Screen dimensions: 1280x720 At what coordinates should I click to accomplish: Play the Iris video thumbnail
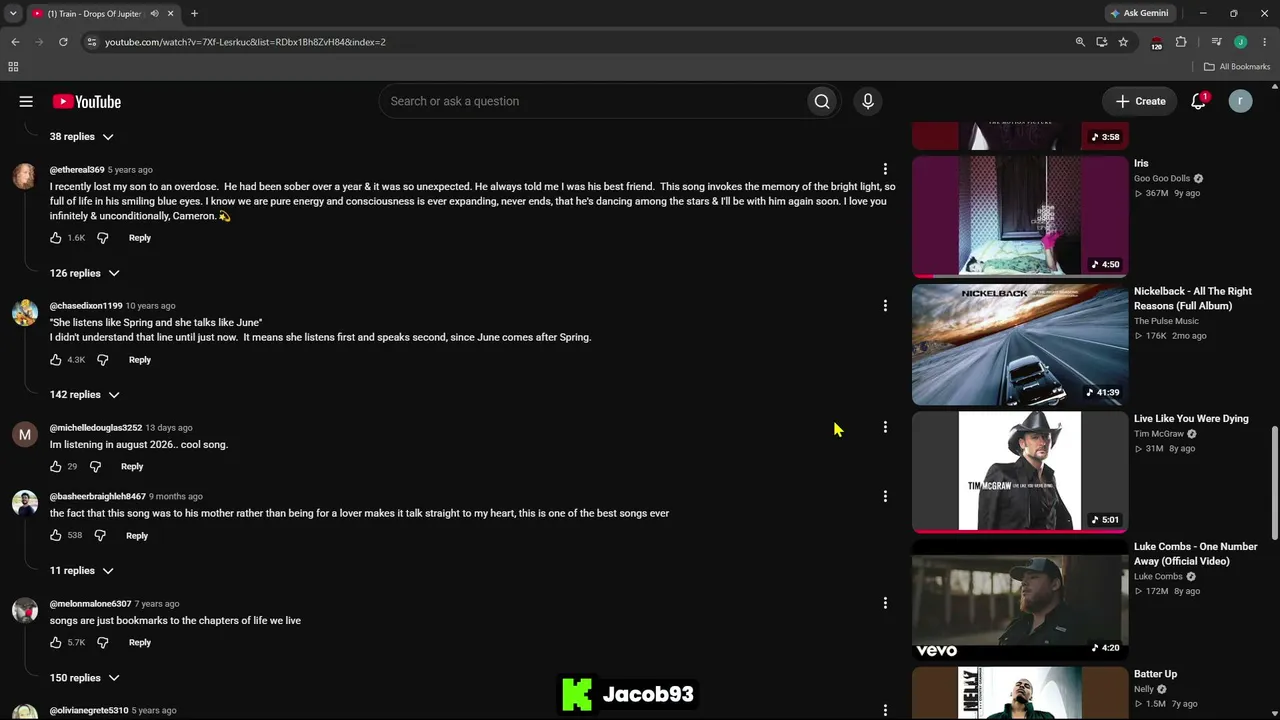tap(1020, 215)
